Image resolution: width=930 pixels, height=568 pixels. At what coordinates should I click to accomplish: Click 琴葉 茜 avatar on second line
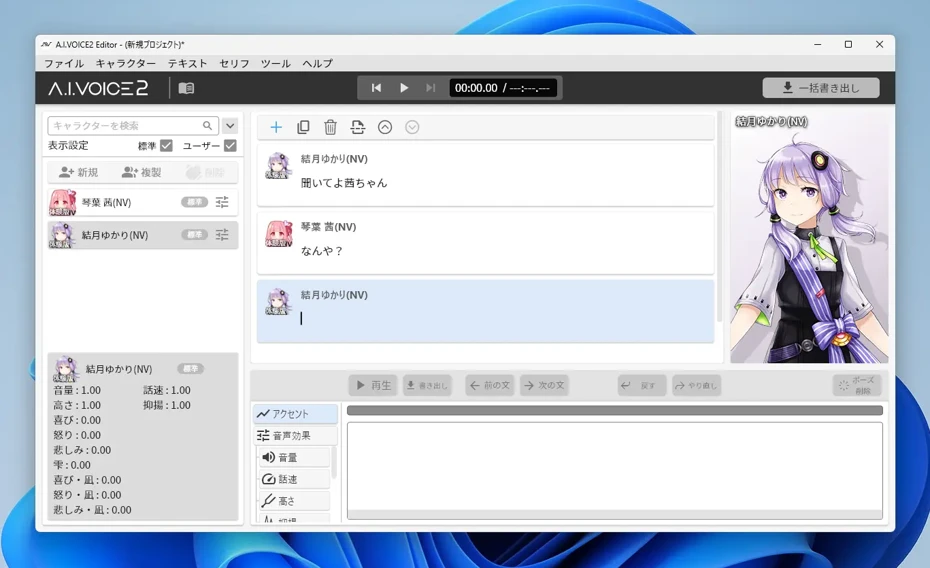[278, 234]
